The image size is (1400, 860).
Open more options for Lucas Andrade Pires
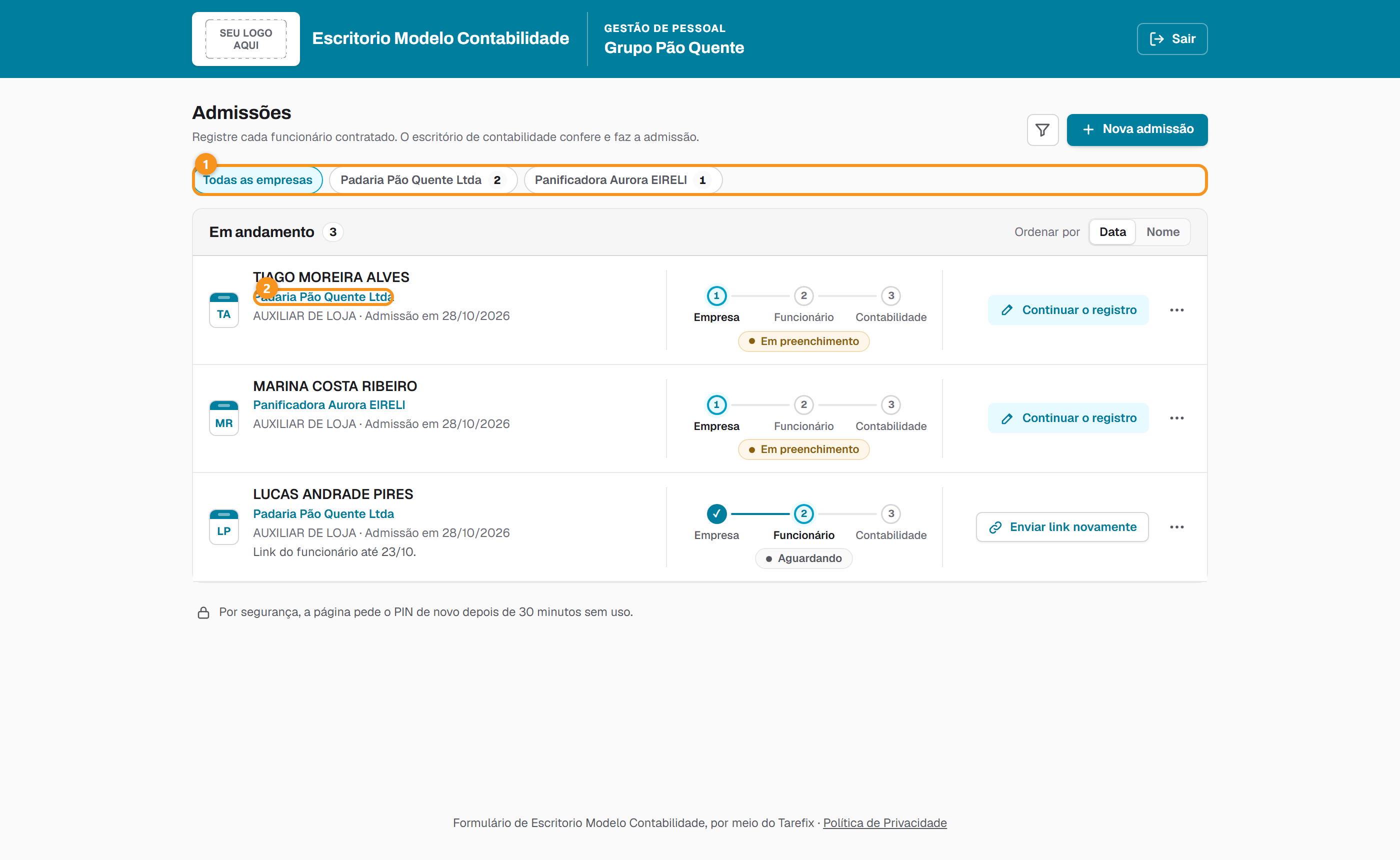[1176, 527]
